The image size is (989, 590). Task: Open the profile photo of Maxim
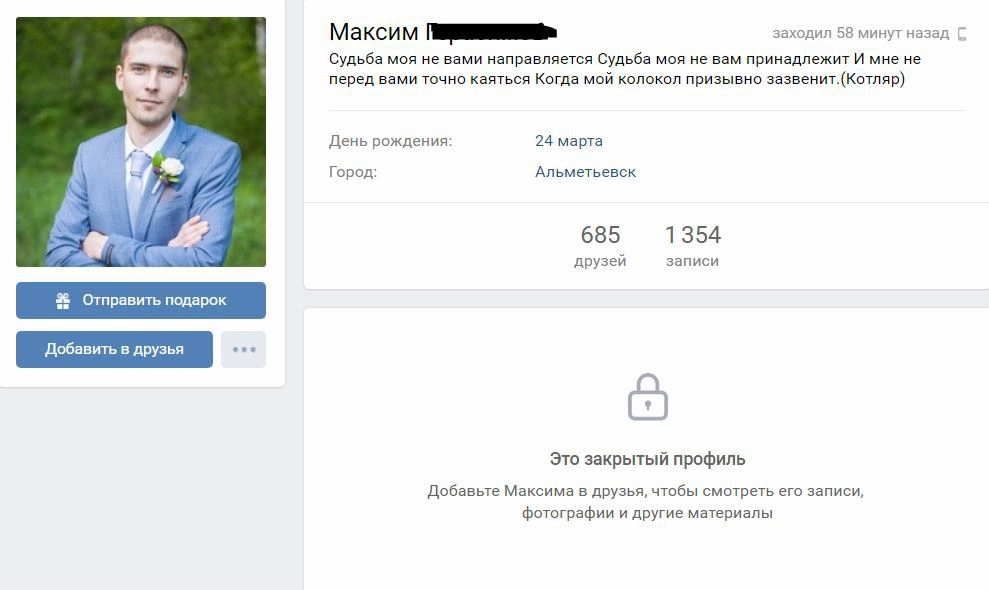141,142
